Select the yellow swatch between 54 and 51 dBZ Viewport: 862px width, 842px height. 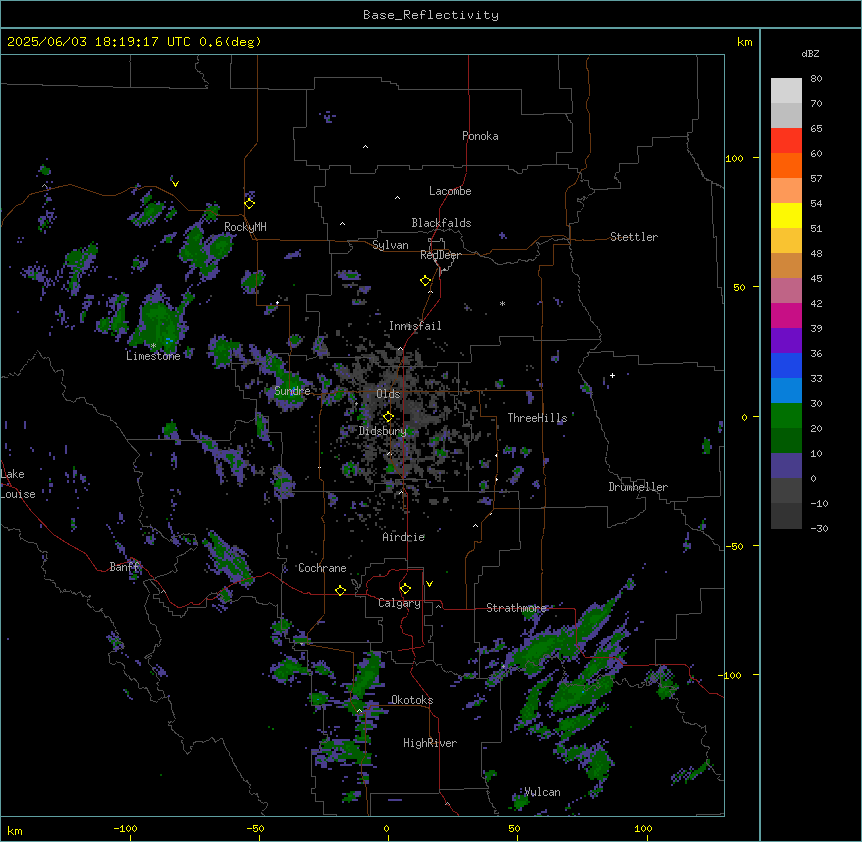click(786, 216)
